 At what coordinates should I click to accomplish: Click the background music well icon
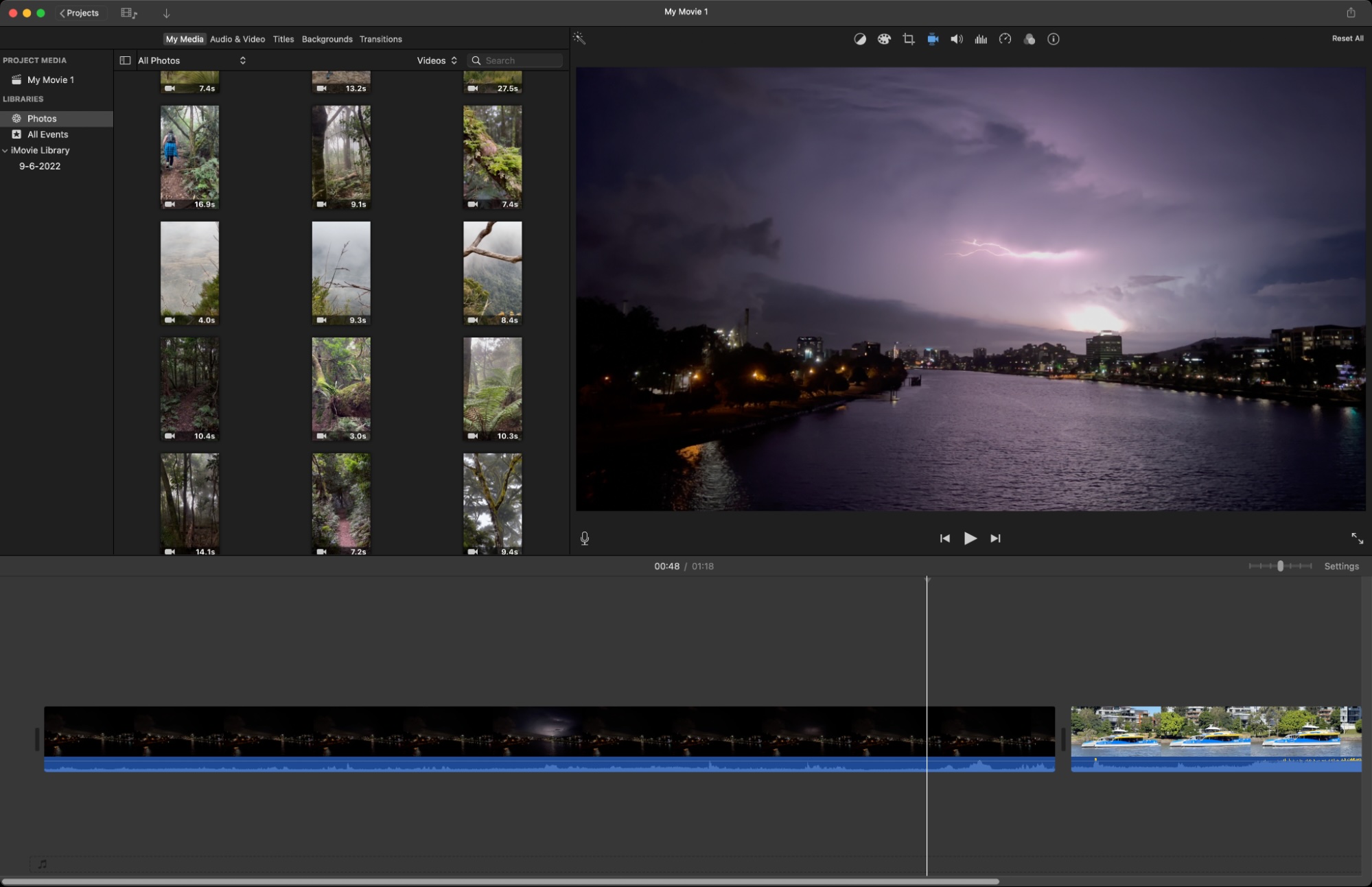click(x=43, y=864)
